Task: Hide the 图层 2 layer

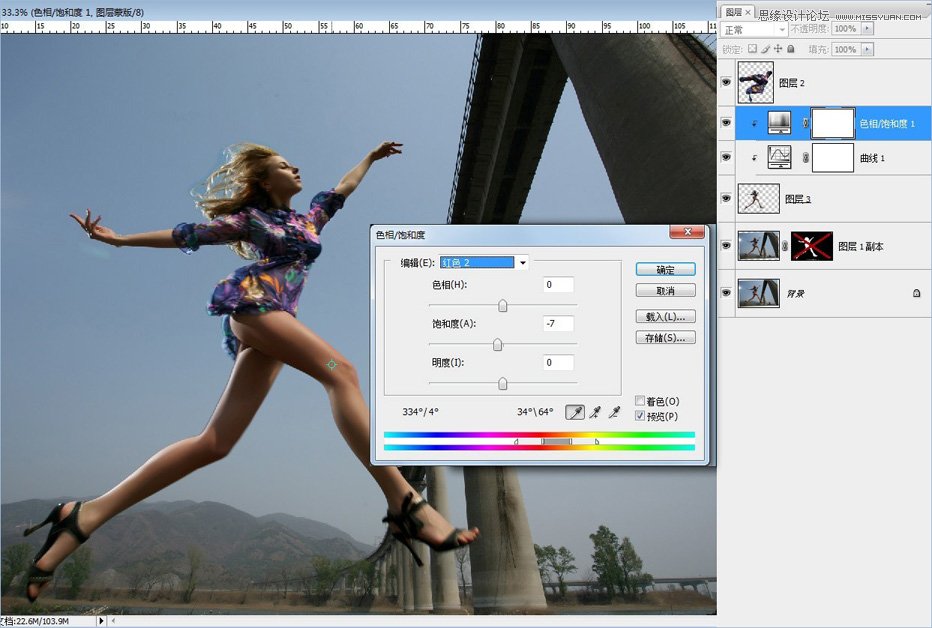Action: pos(726,82)
